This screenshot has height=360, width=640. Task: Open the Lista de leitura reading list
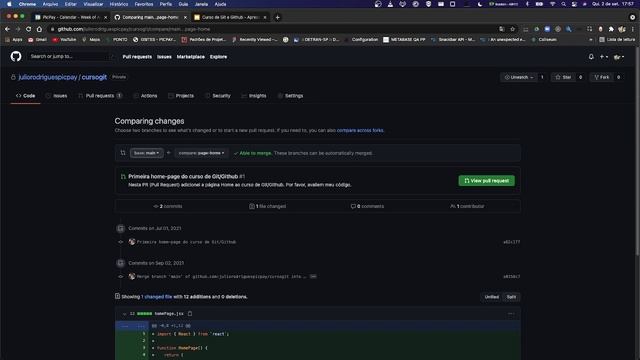(x=617, y=40)
